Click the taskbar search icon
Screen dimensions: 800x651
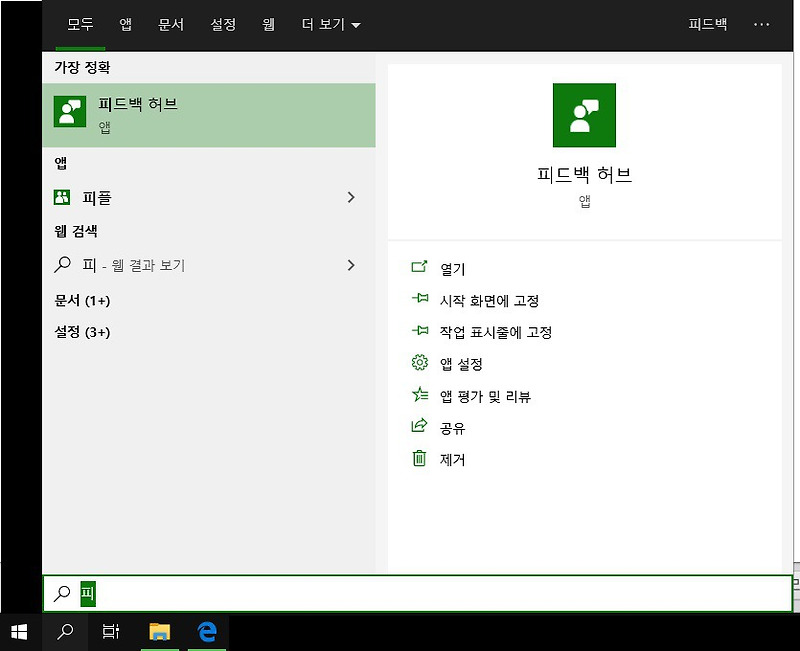click(65, 632)
